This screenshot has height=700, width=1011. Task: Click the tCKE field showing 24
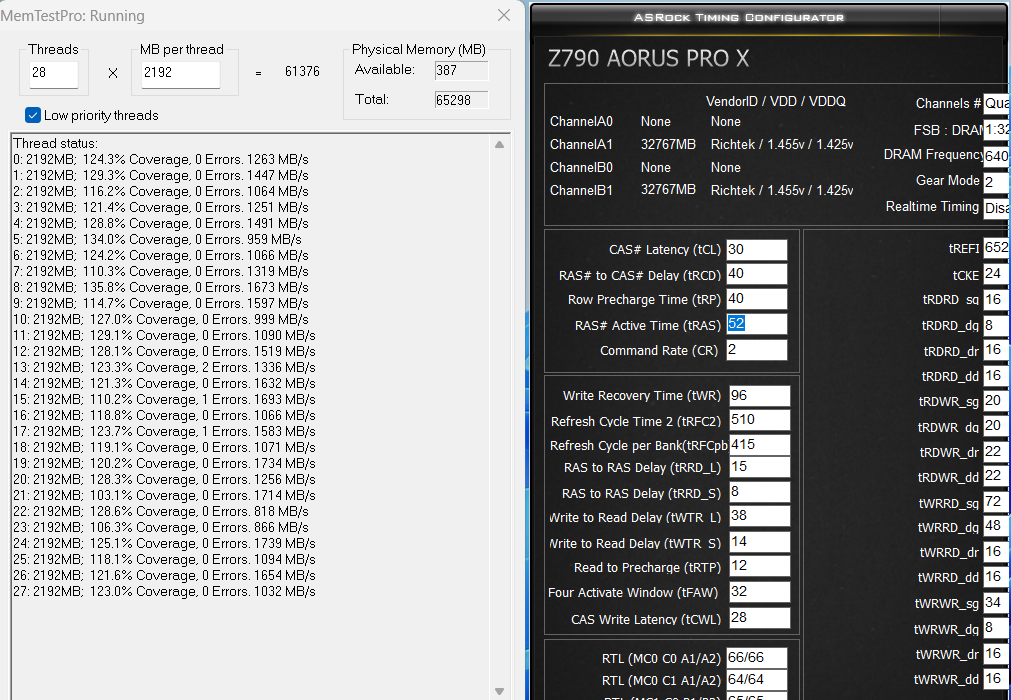point(997,274)
